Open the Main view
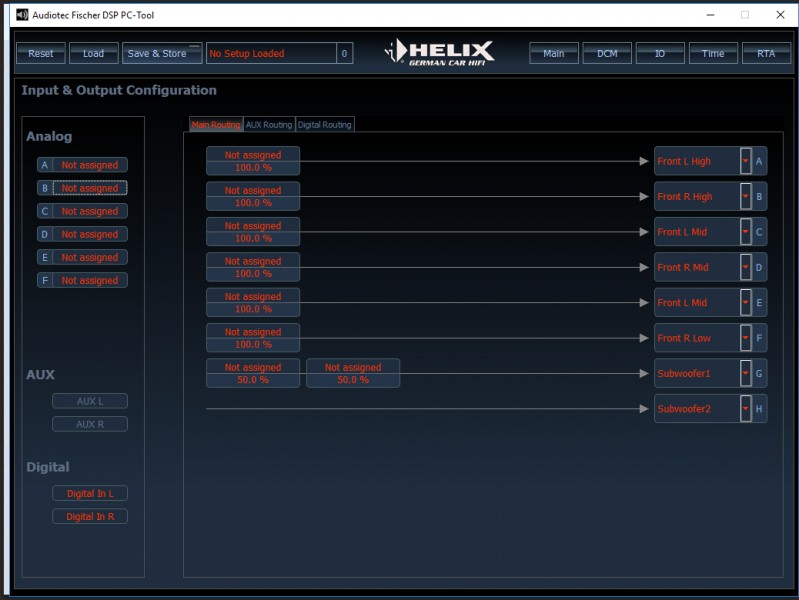799x600 pixels. pyautogui.click(x=554, y=53)
